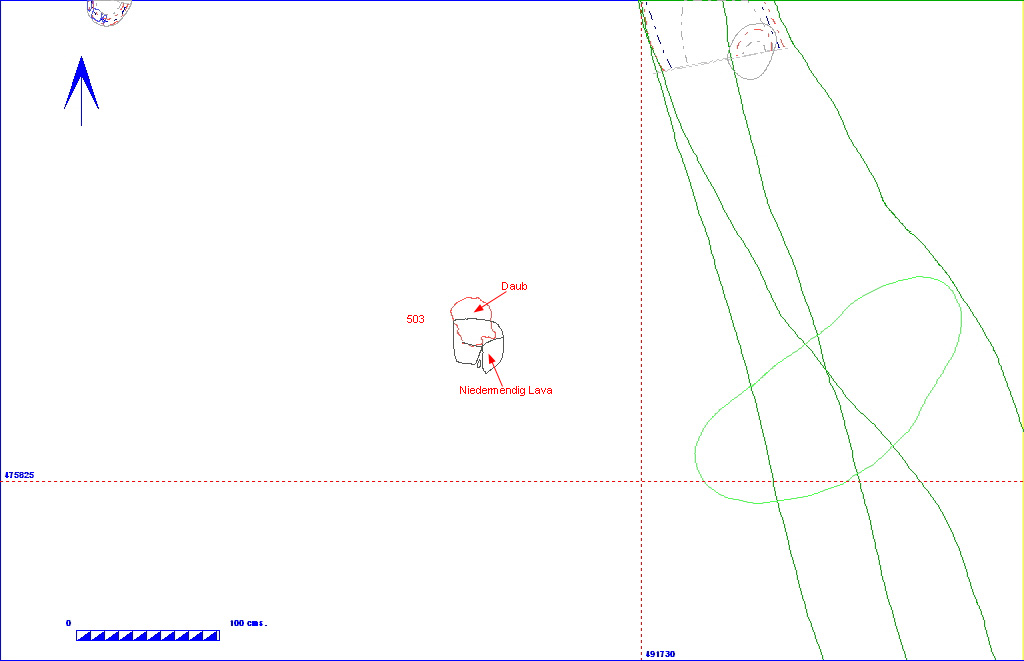Image resolution: width=1024 pixels, height=661 pixels.
Task: Select the light green oval feature outline
Action: [828, 390]
